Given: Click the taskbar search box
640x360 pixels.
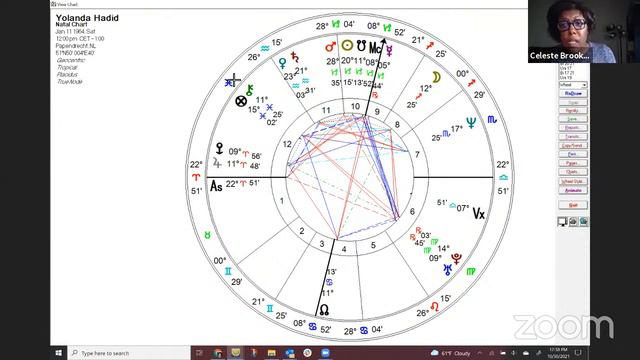Looking at the screenshot, I should tap(129, 353).
